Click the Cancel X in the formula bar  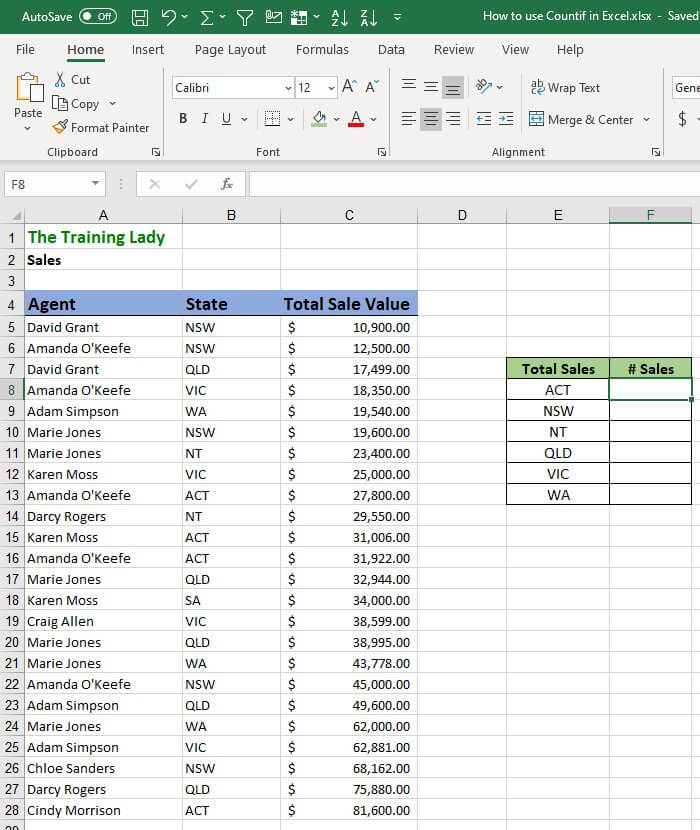point(155,184)
